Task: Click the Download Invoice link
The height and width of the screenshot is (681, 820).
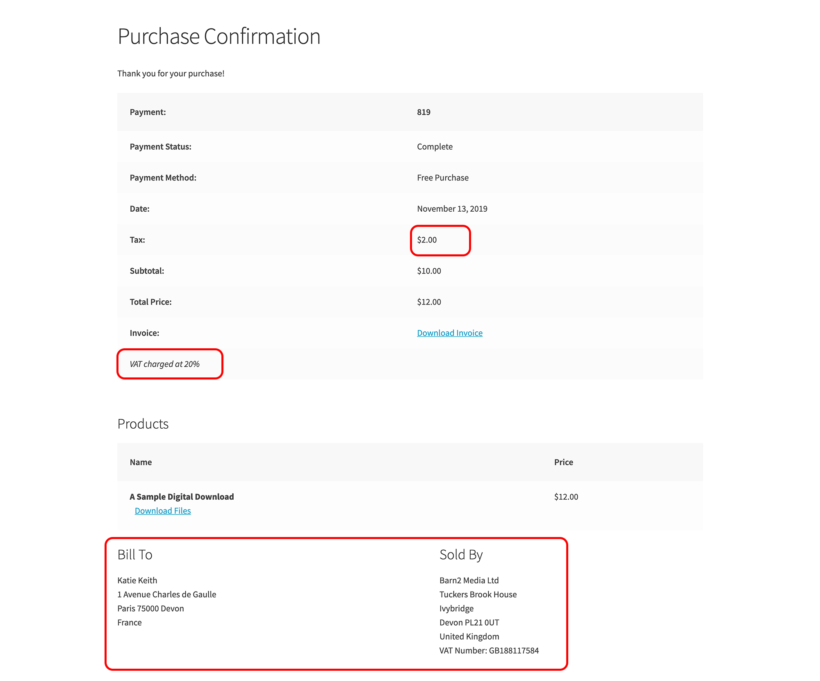Action: [449, 332]
